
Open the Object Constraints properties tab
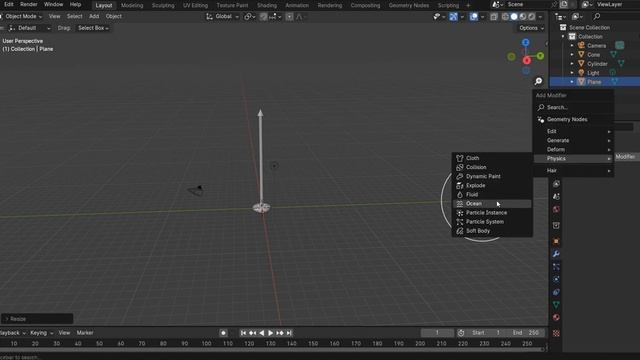pos(556,292)
